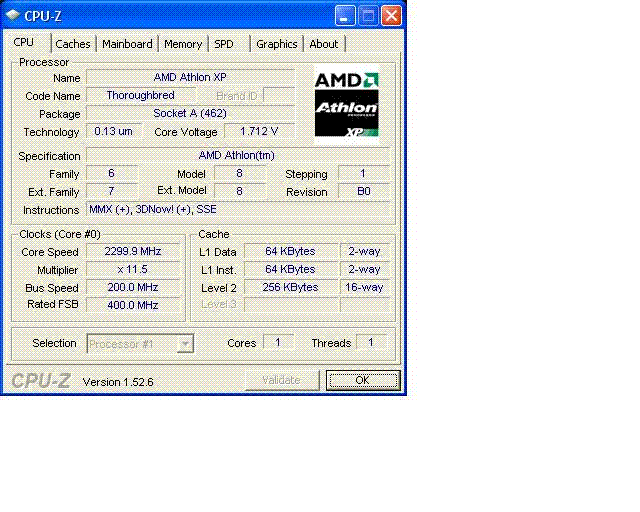Screen dimensions: 640x512
Task: Click the L1 Data 64 KBytes value
Action: pyautogui.click(x=291, y=252)
